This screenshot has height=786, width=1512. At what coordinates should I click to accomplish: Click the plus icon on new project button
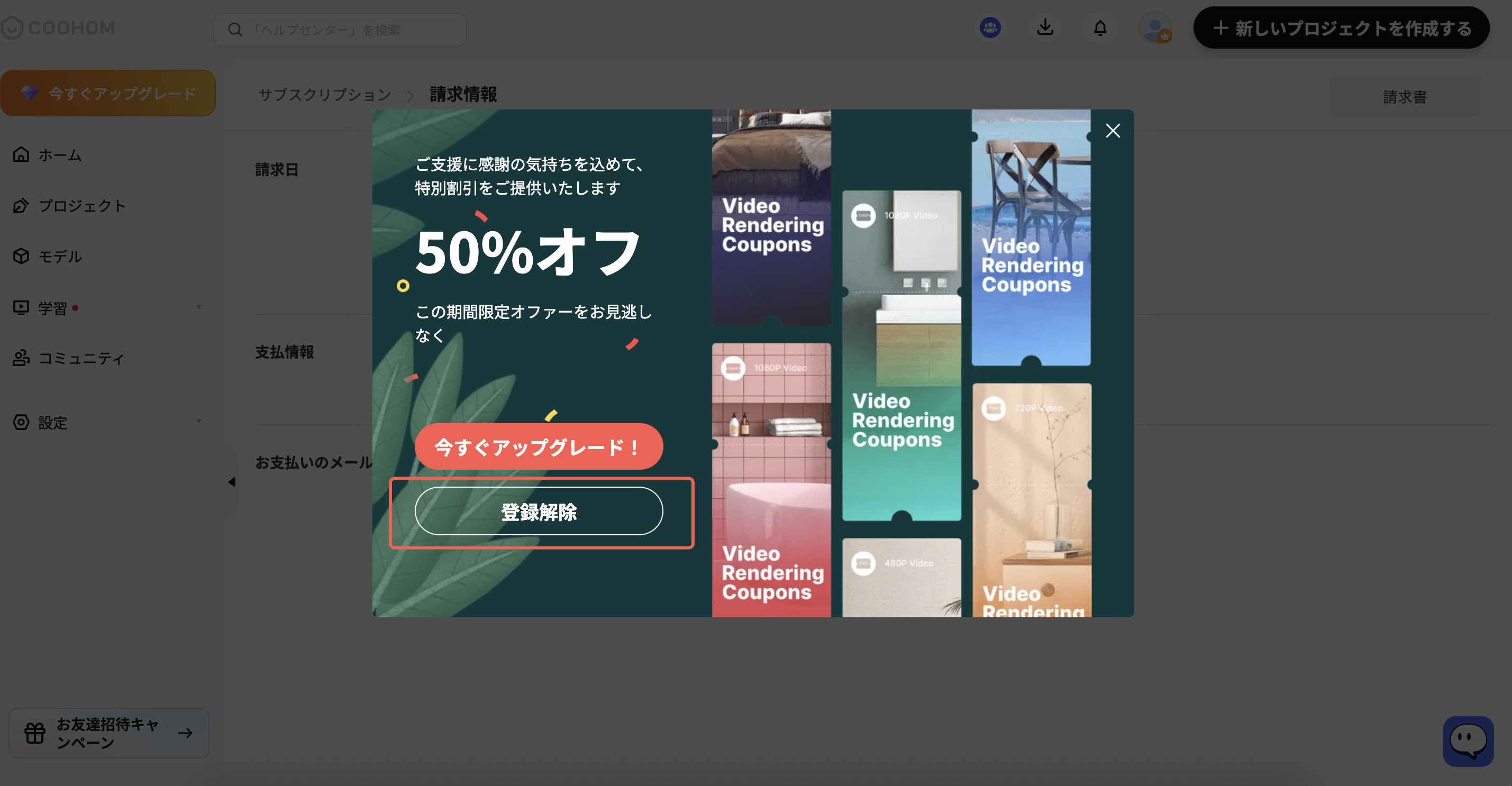(x=1220, y=28)
